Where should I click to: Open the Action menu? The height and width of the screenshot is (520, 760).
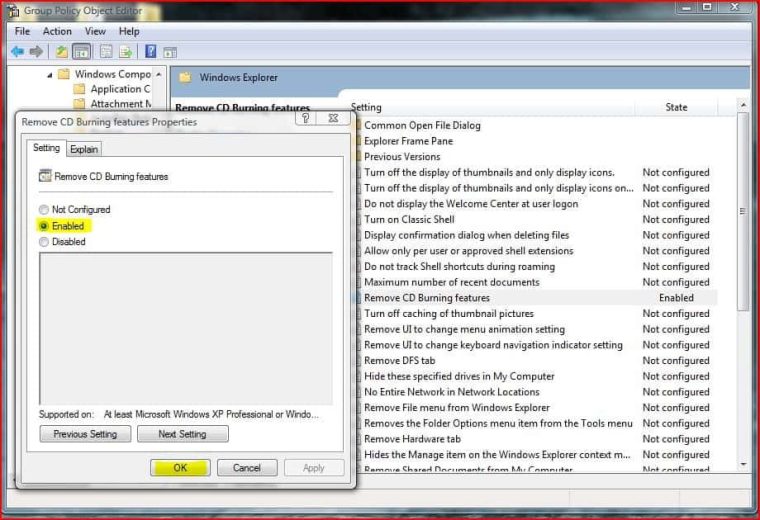(57, 31)
